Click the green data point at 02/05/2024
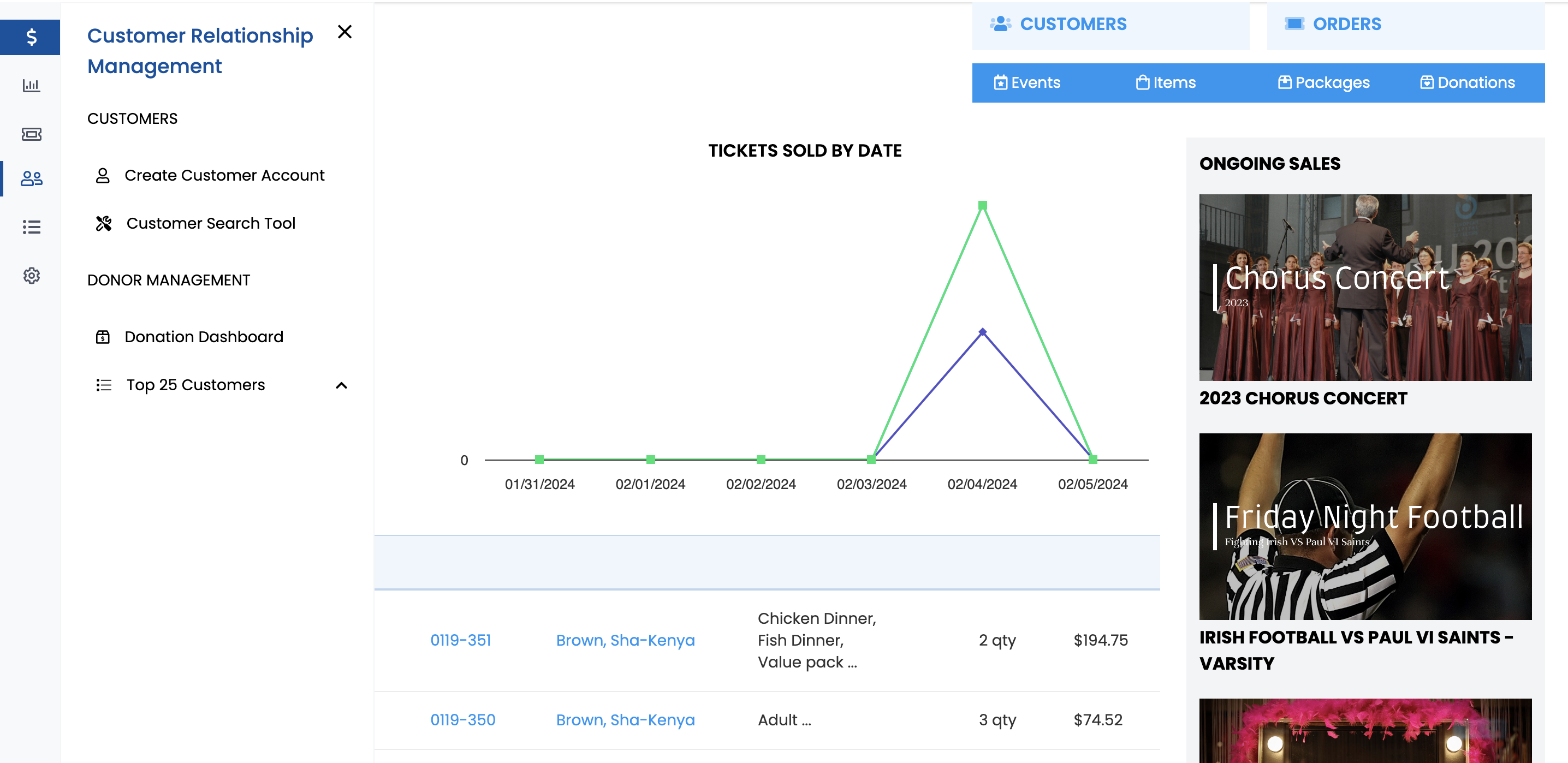The image size is (1568, 763). pyautogui.click(x=1093, y=460)
